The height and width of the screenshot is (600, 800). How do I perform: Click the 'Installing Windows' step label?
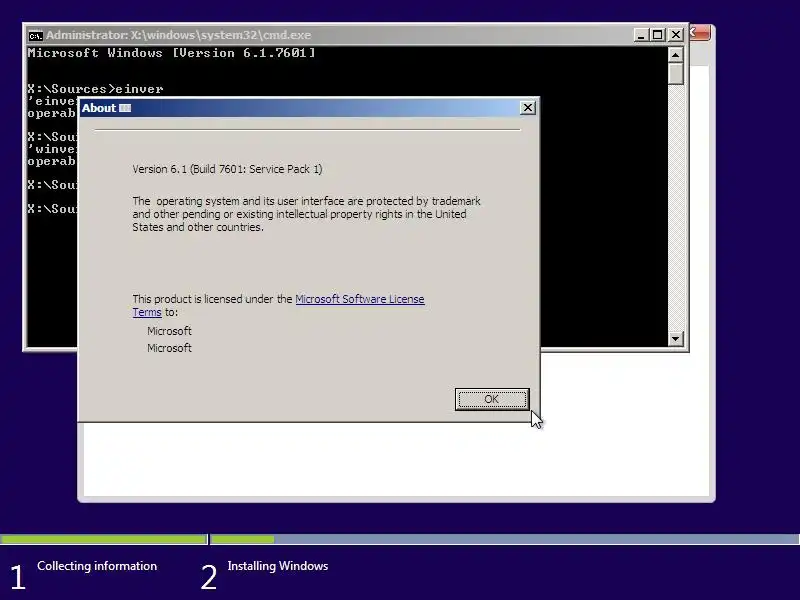coord(278,566)
